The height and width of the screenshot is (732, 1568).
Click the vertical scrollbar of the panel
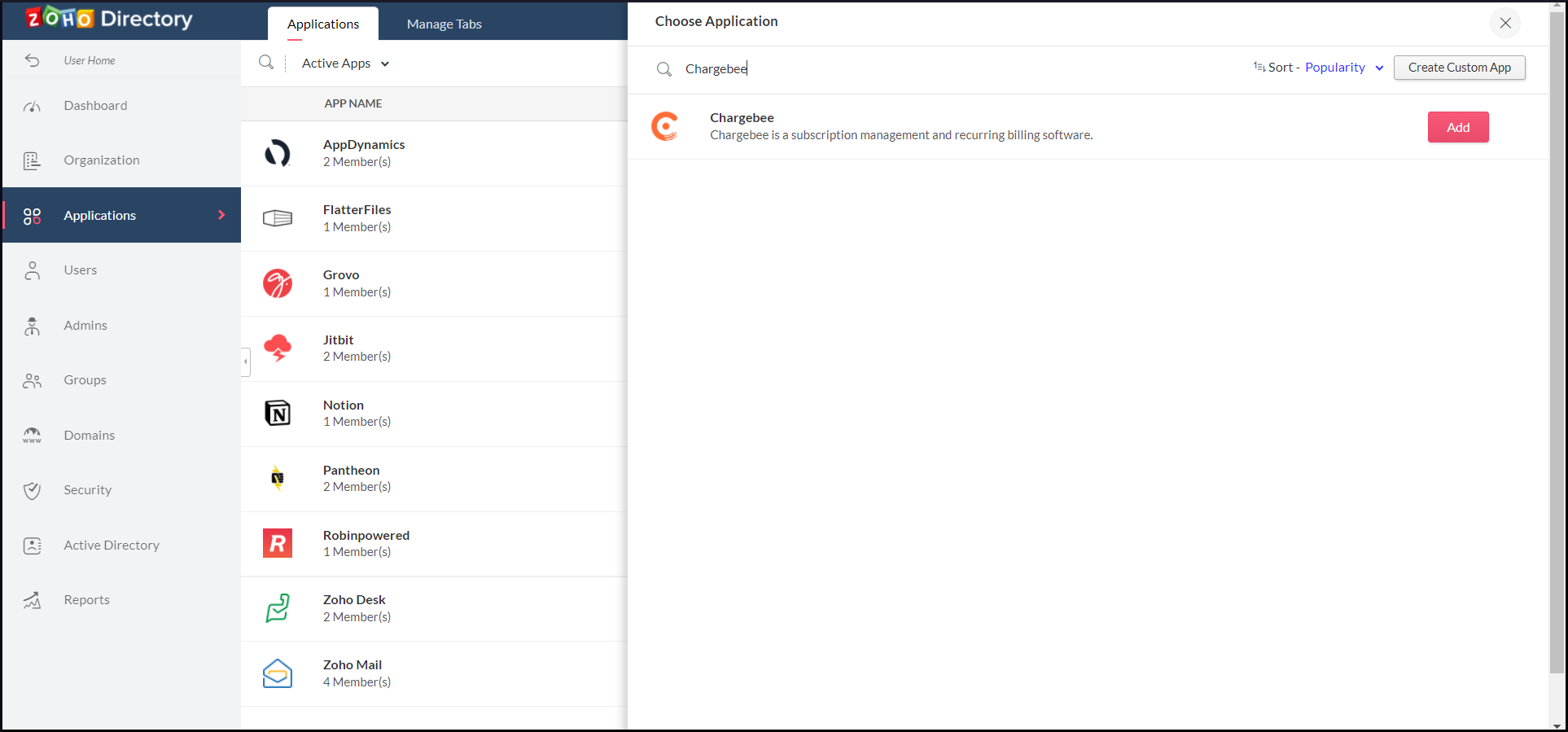click(1557, 342)
